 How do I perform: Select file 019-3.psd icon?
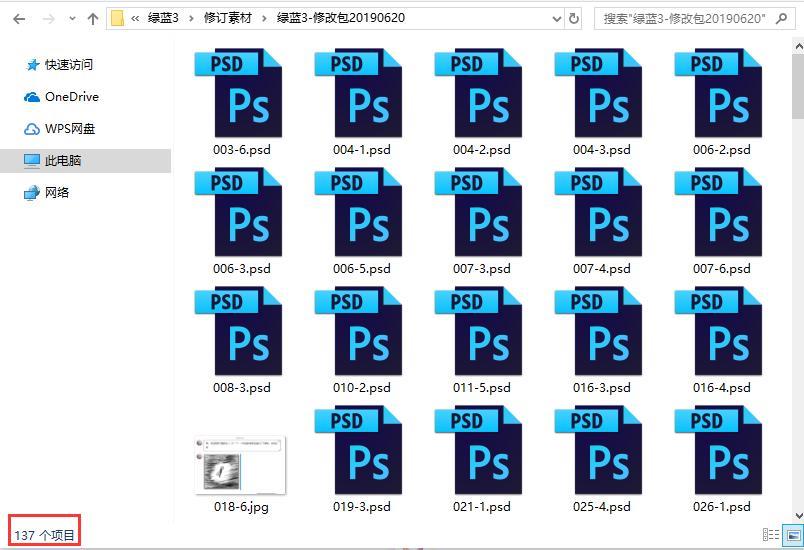(358, 449)
